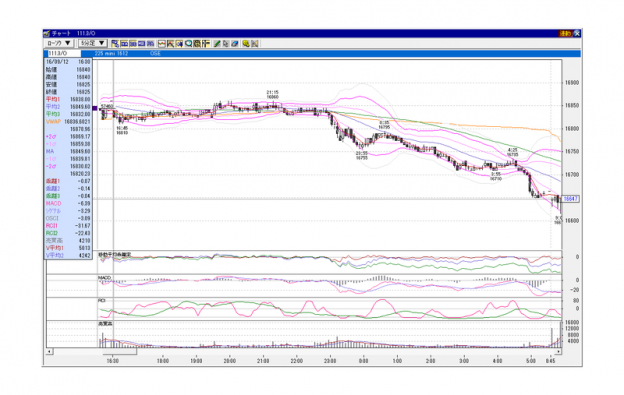
Task: Click the 225 mini 1612 info bar
Action: (x=111, y=53)
